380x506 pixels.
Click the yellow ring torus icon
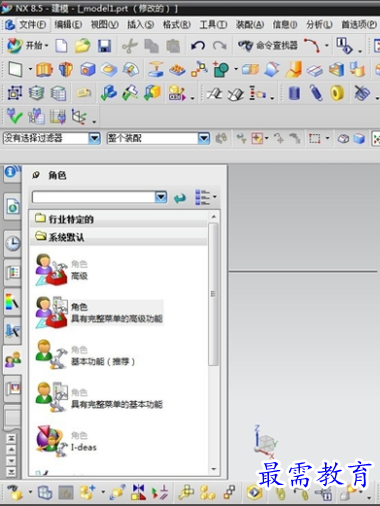pyautogui.click(x=337, y=93)
